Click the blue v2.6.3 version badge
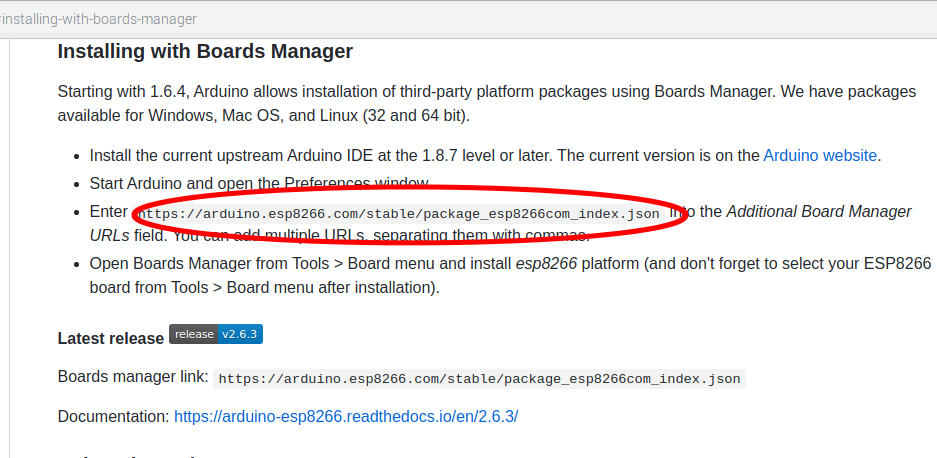Image resolution: width=937 pixels, height=458 pixels. [240, 334]
